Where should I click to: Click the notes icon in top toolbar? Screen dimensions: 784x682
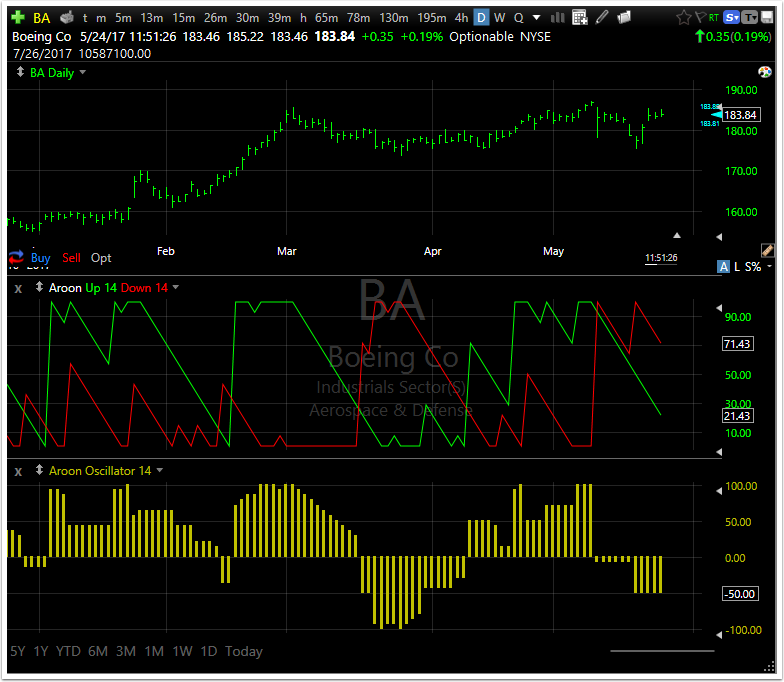(624, 18)
